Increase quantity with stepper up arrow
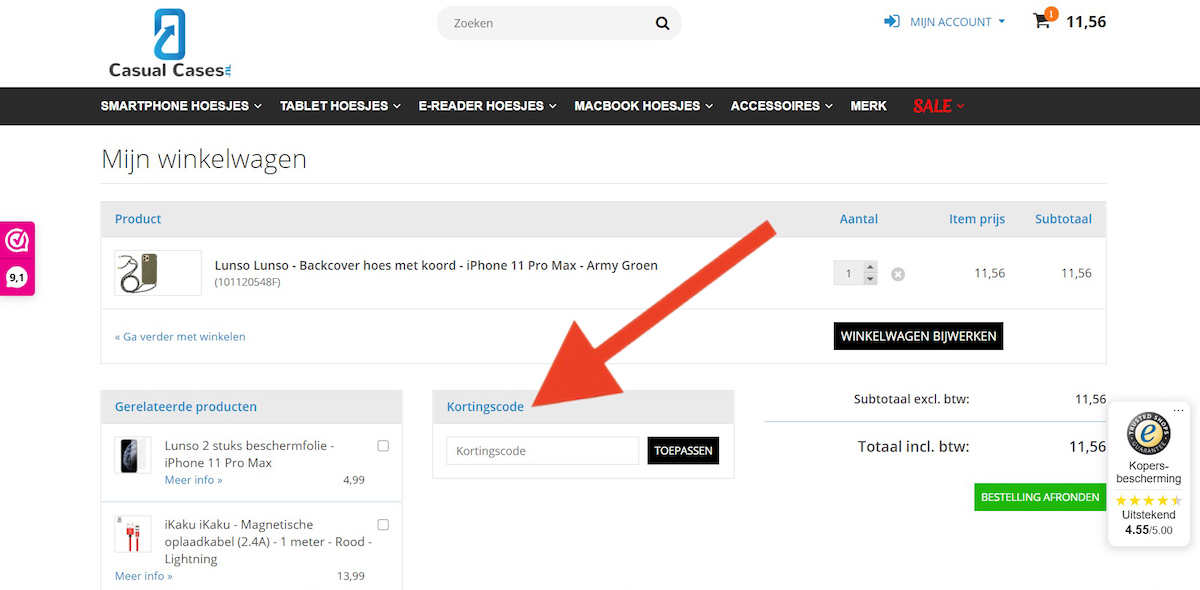 [870, 267]
